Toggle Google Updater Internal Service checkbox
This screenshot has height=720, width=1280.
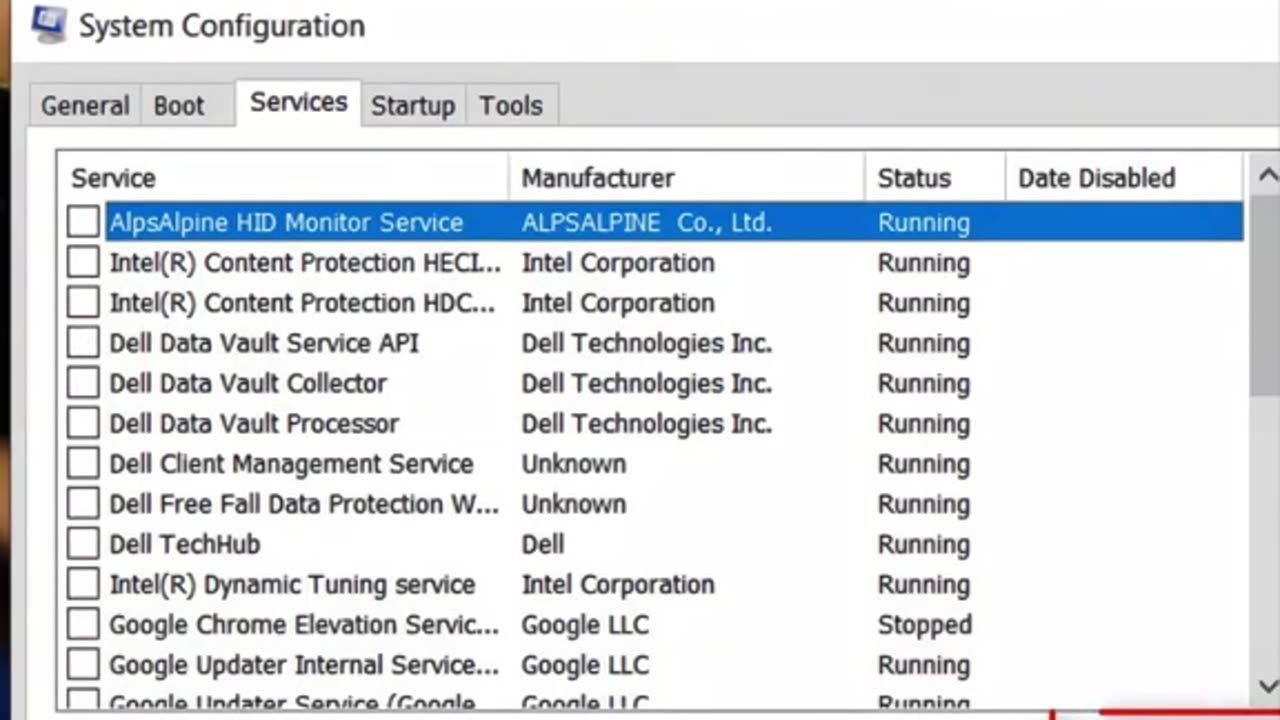click(83, 665)
